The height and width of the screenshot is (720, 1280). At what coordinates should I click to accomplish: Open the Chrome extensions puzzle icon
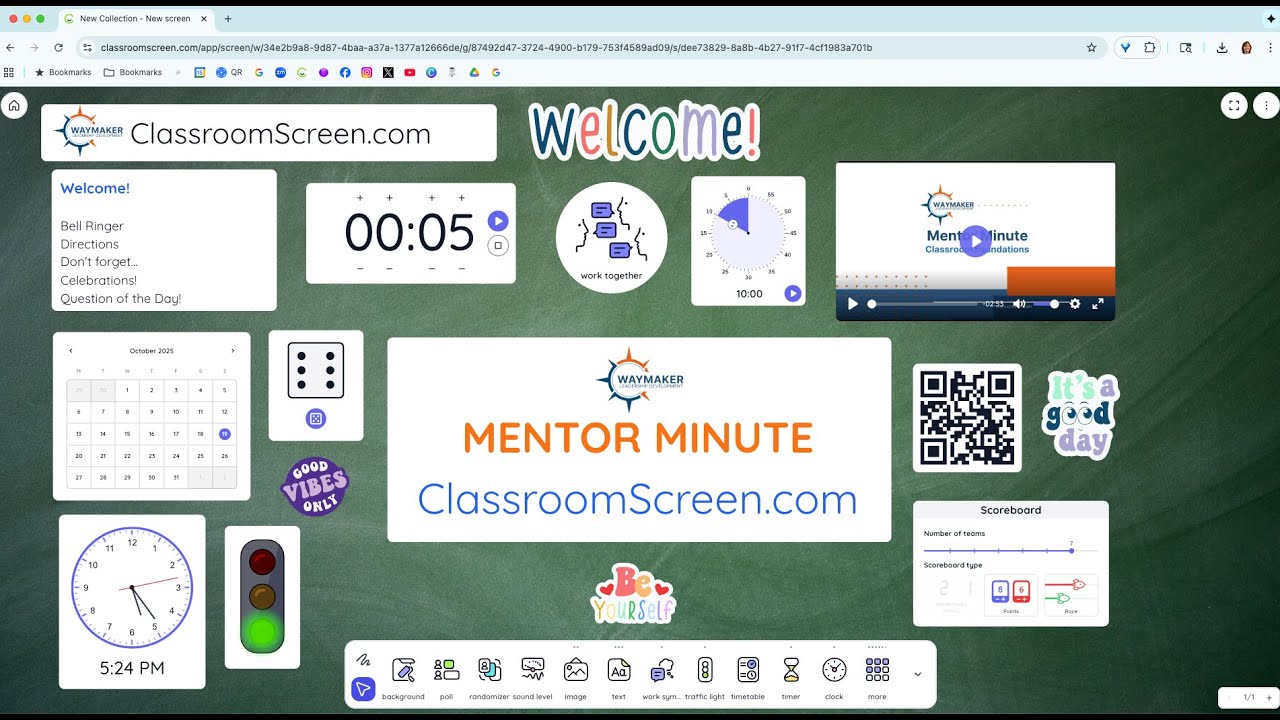[x=1150, y=47]
